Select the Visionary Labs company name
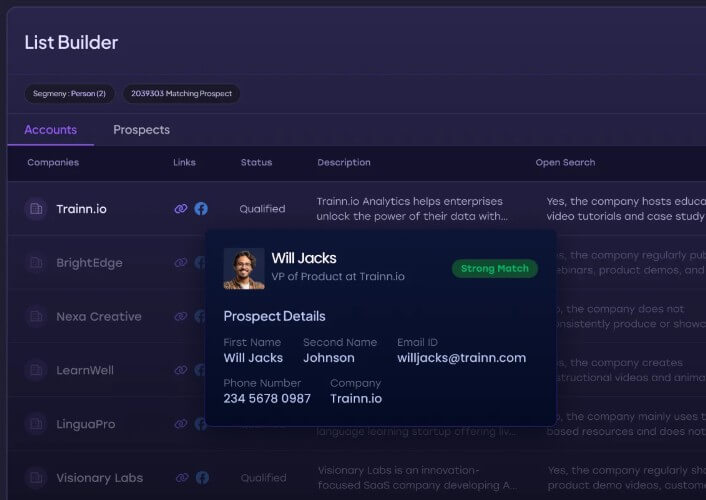 coord(100,478)
